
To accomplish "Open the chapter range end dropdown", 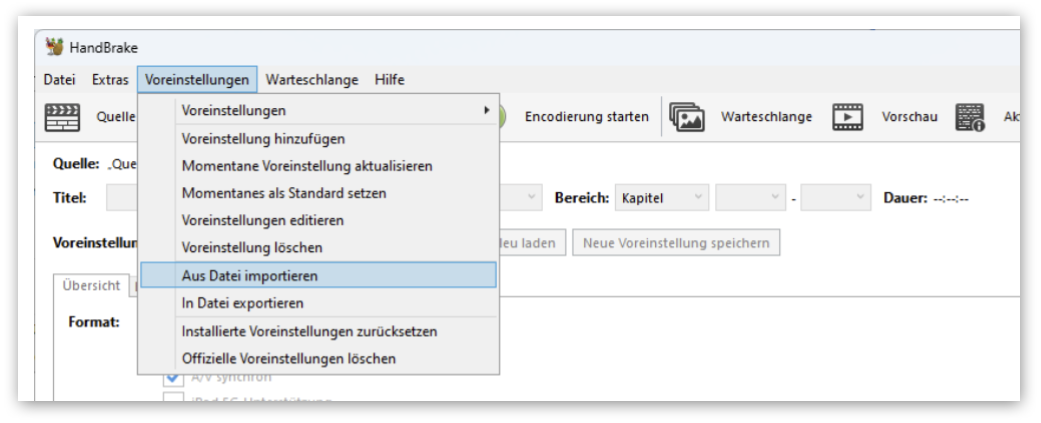I will tap(836, 198).
